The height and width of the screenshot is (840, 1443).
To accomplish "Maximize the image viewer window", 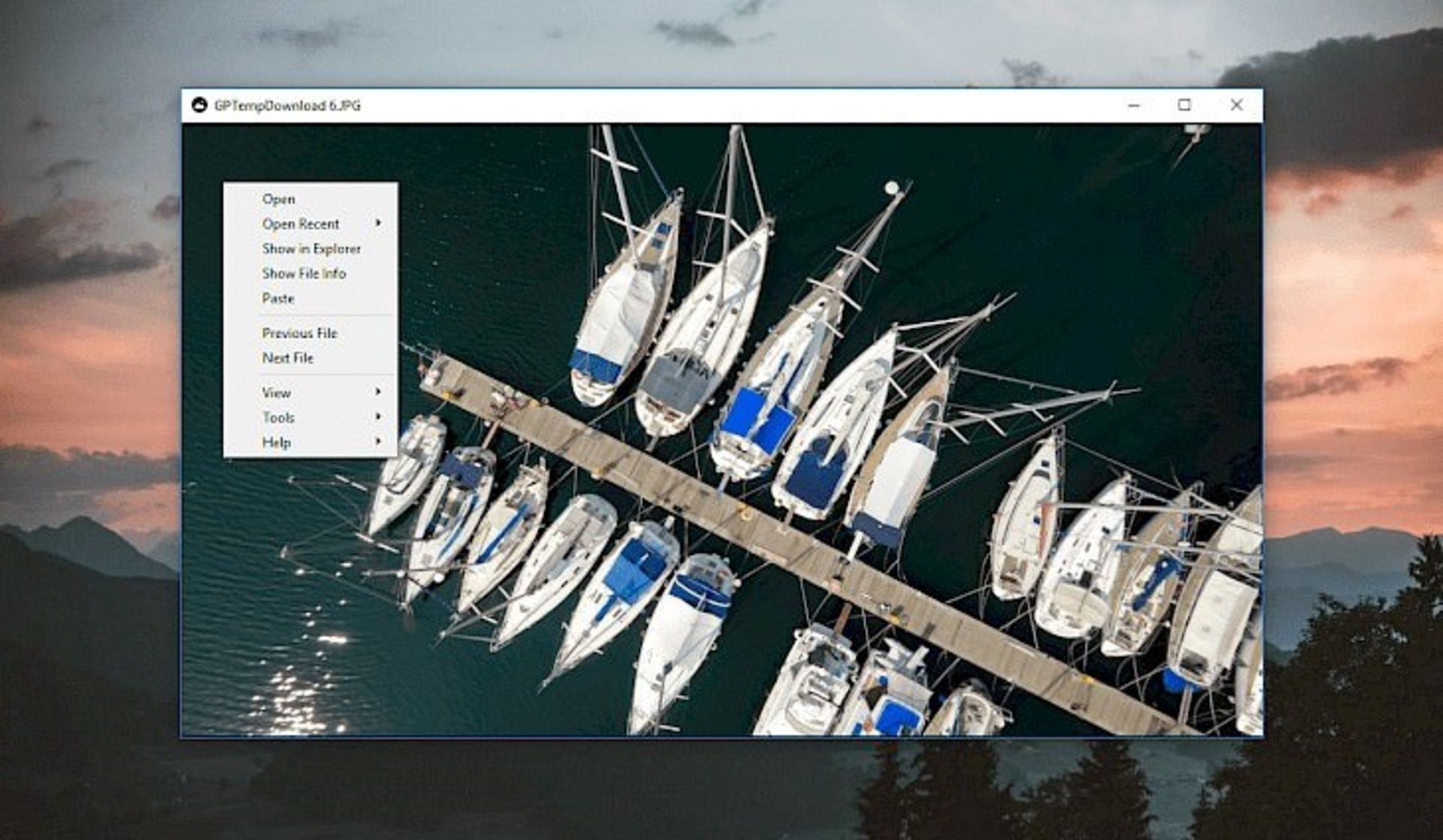I will pos(1184,105).
